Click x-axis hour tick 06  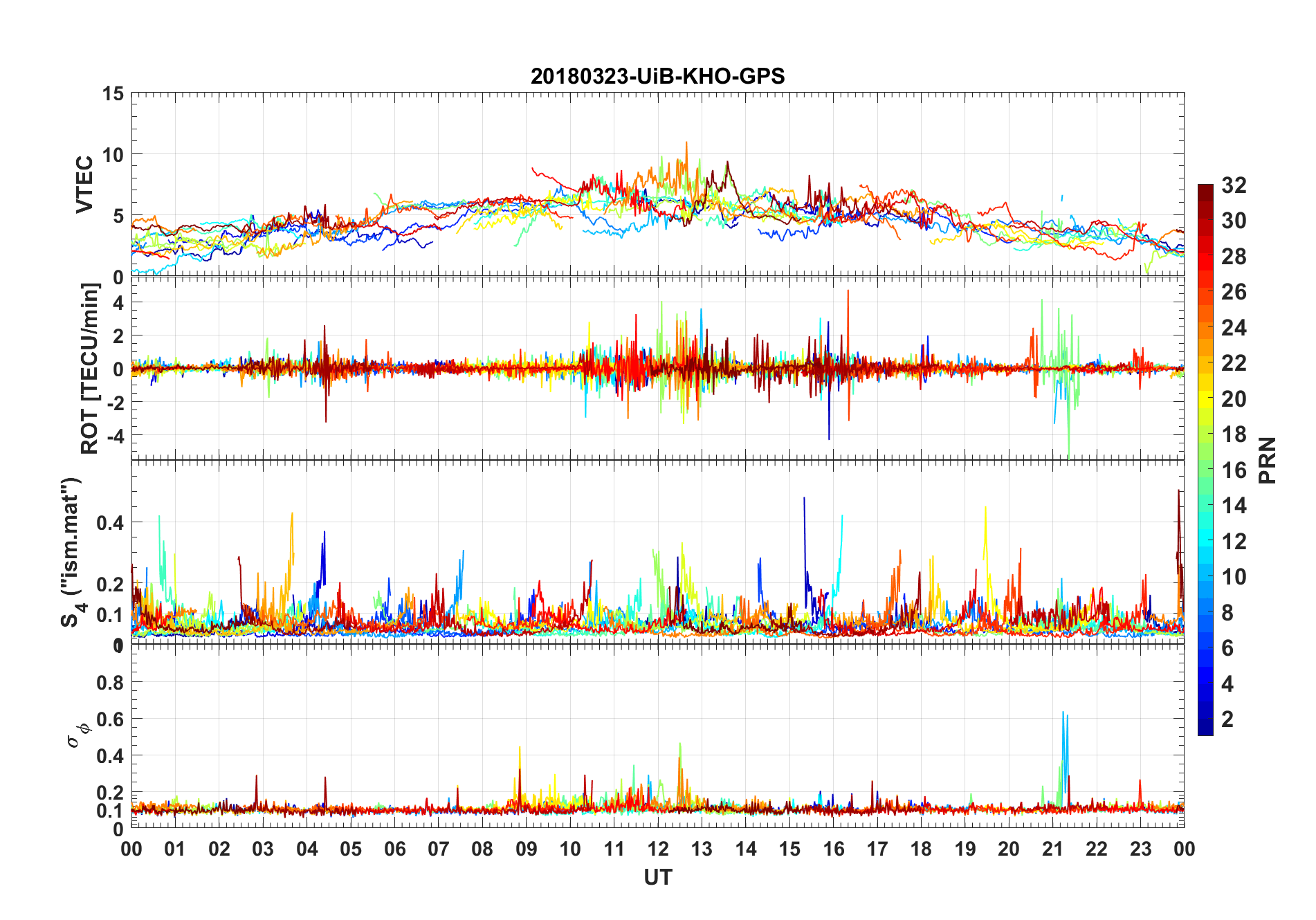[x=394, y=849]
